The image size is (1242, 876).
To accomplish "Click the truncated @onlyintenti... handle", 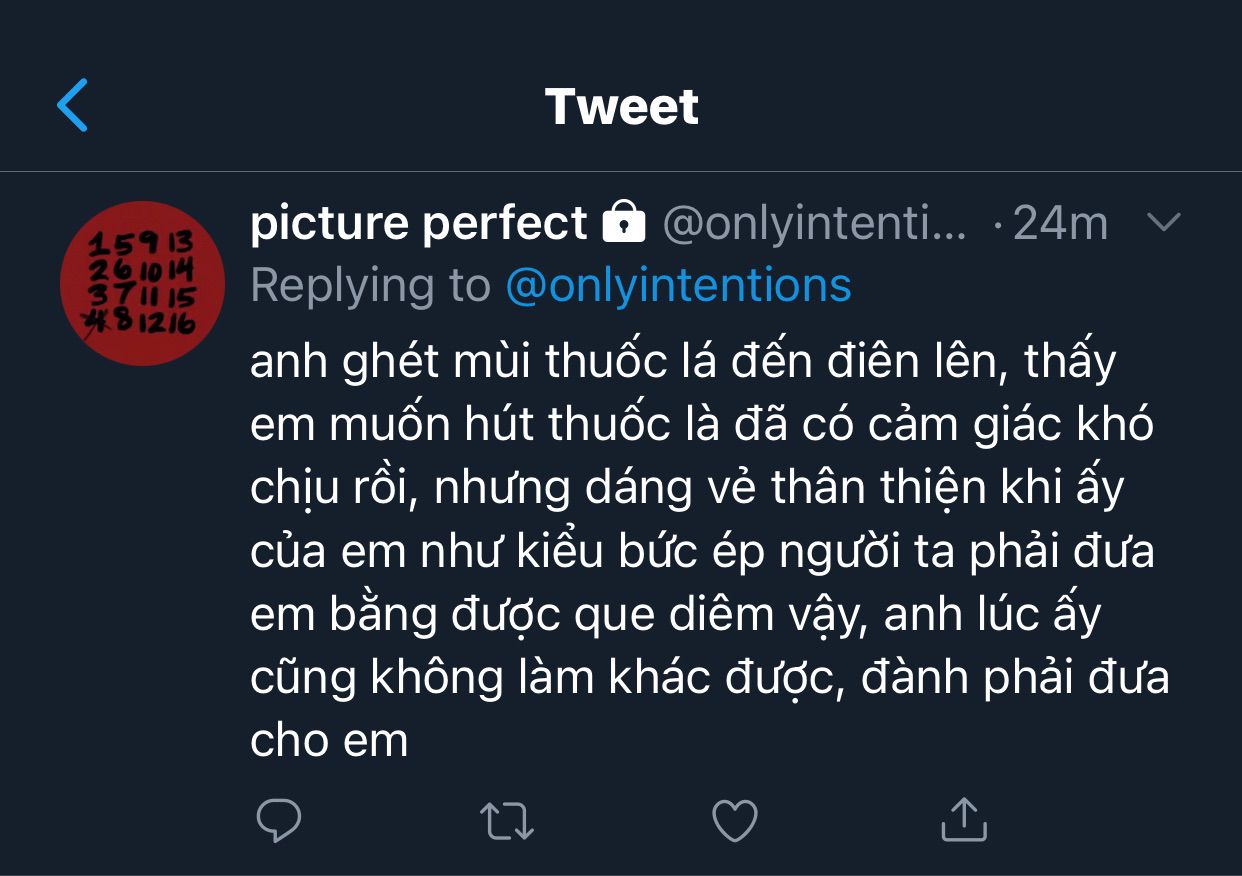I will tap(814, 223).
